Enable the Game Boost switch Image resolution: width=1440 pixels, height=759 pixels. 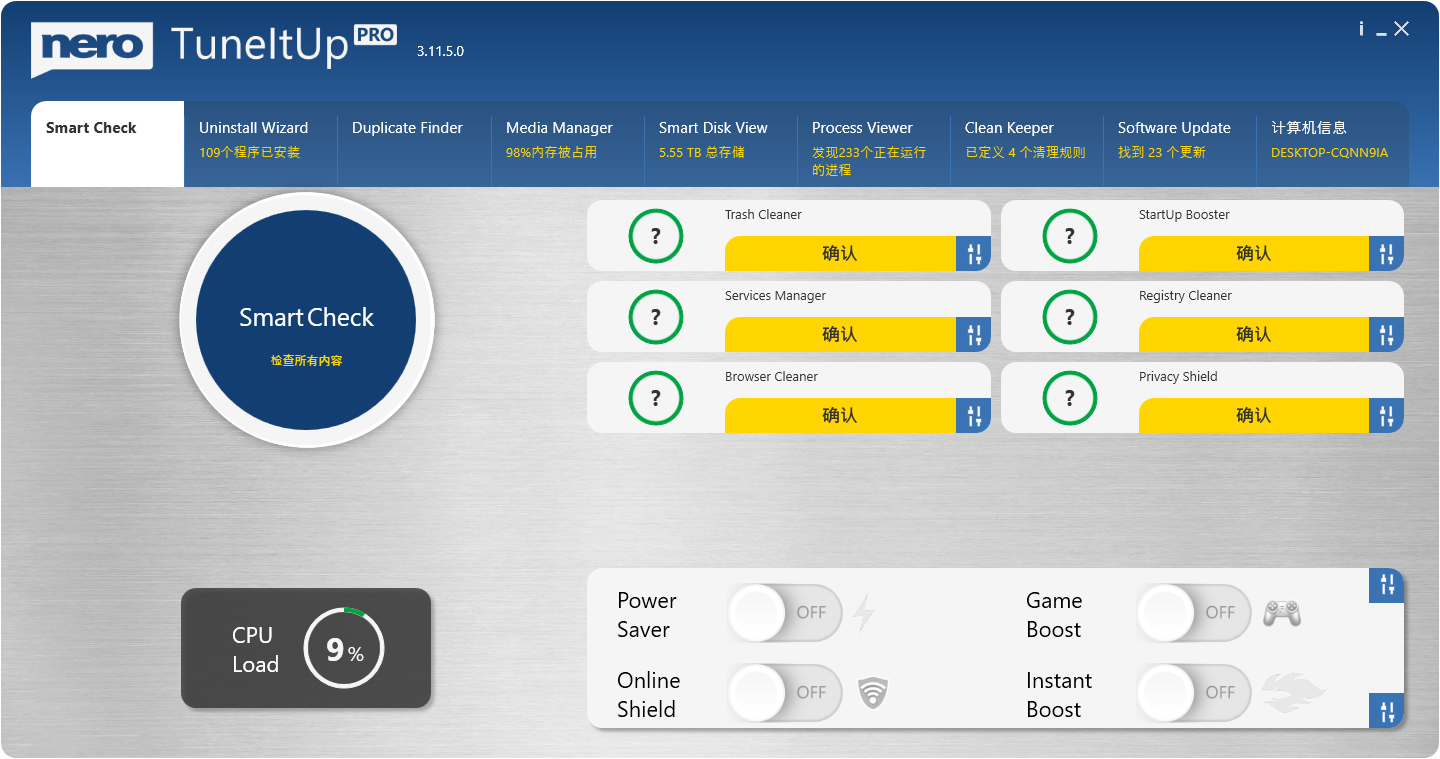(1194, 613)
